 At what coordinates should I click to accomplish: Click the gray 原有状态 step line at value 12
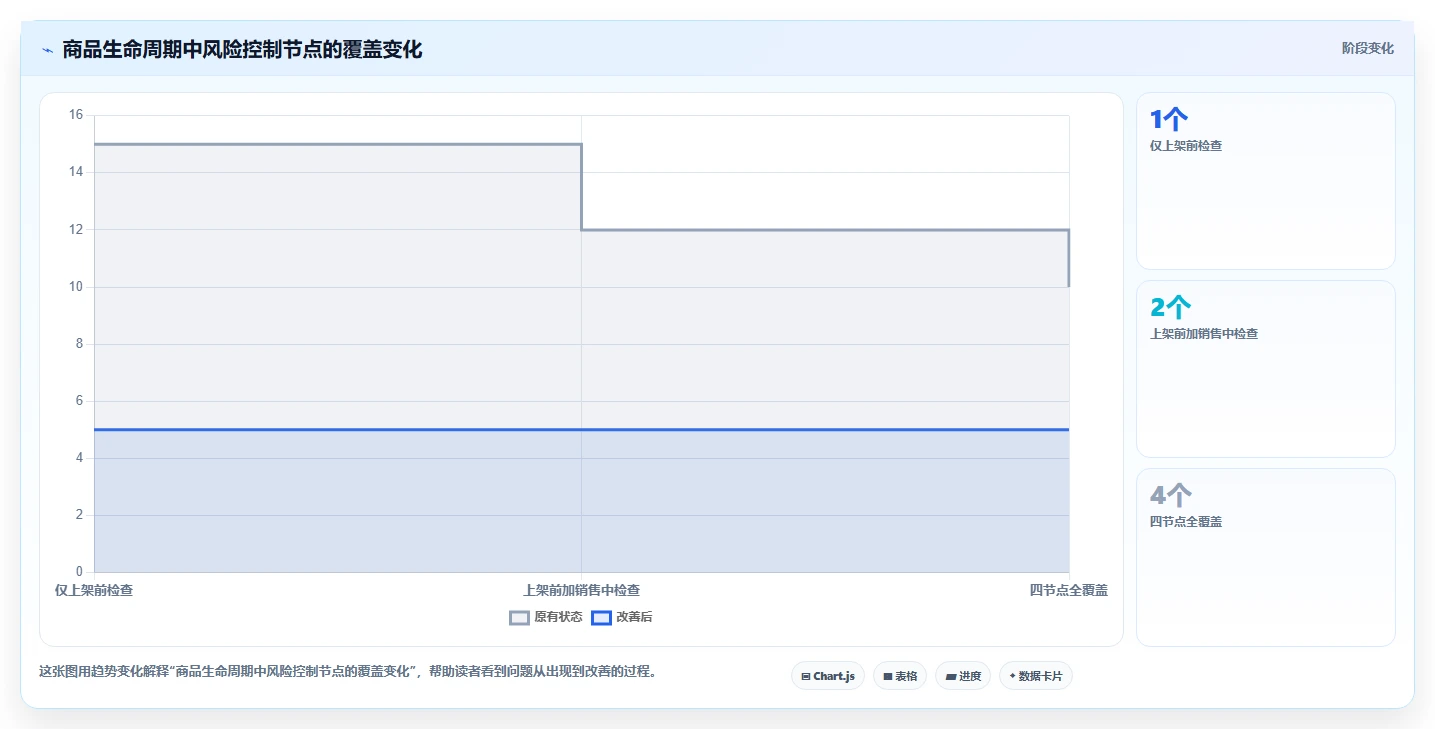[825, 230]
